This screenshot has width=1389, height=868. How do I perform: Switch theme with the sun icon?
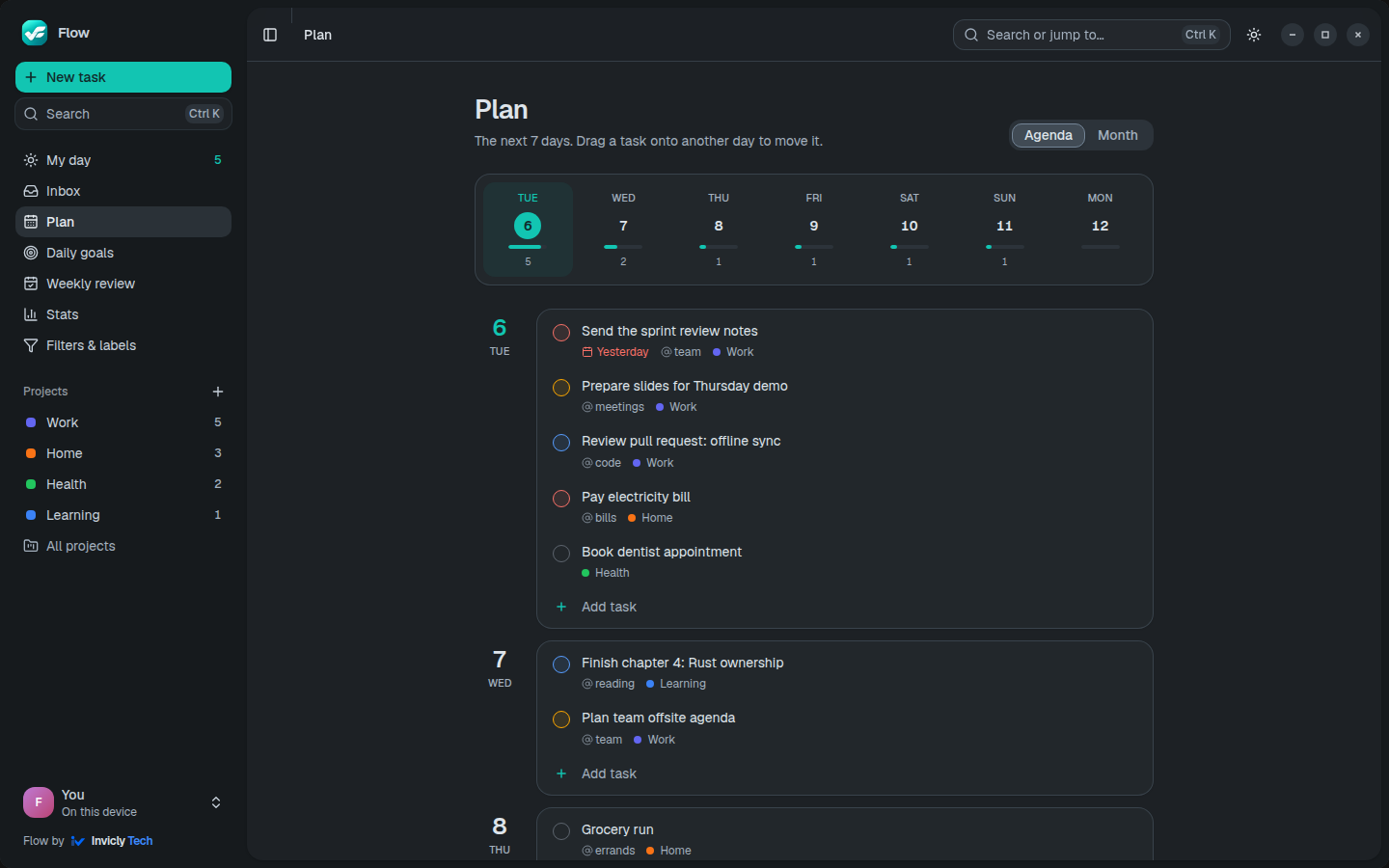tap(1254, 35)
